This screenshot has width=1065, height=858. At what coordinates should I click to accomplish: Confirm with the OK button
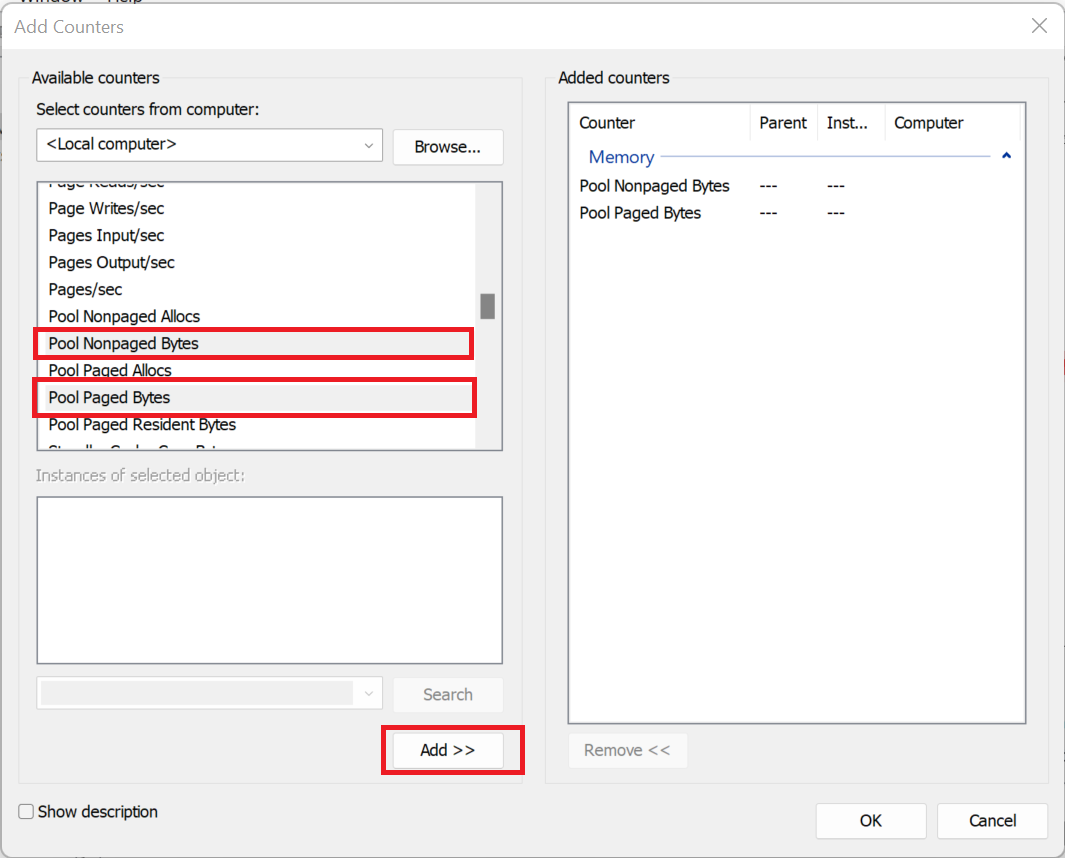[870, 821]
